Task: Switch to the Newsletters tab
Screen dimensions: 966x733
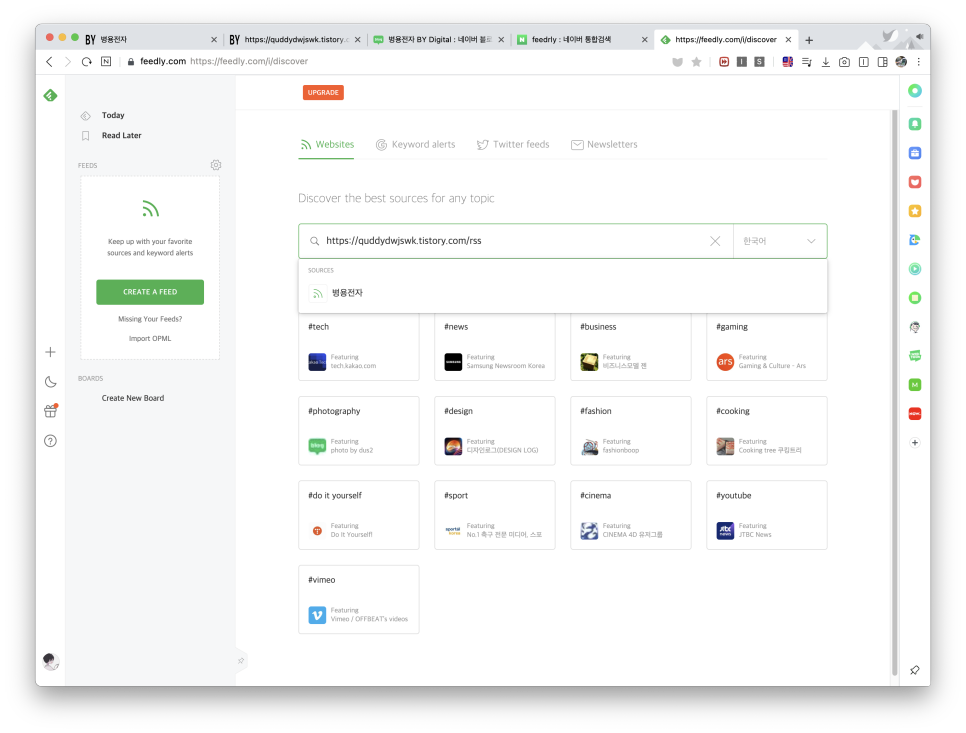Action: point(604,145)
